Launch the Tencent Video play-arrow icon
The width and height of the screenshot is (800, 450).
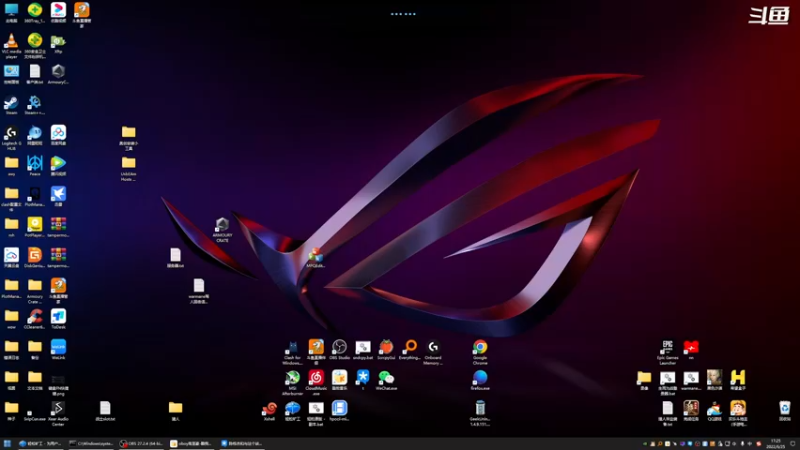click(x=58, y=163)
